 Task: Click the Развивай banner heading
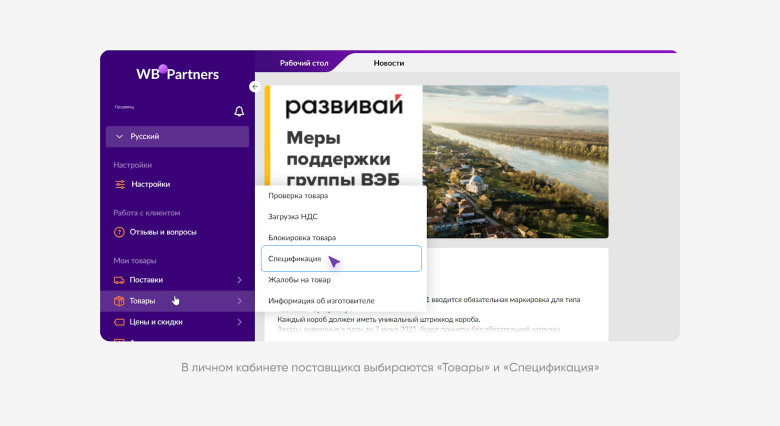tap(344, 106)
